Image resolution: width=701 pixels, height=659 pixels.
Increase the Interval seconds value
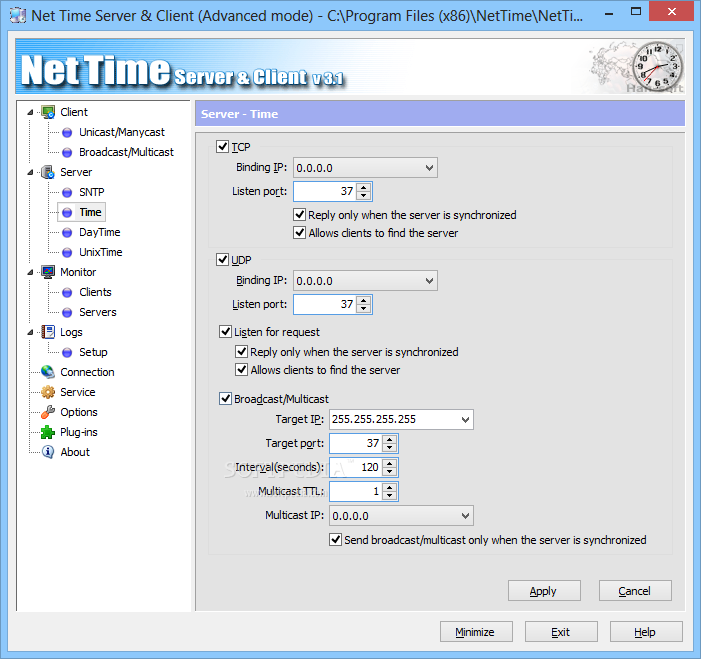pos(390,464)
